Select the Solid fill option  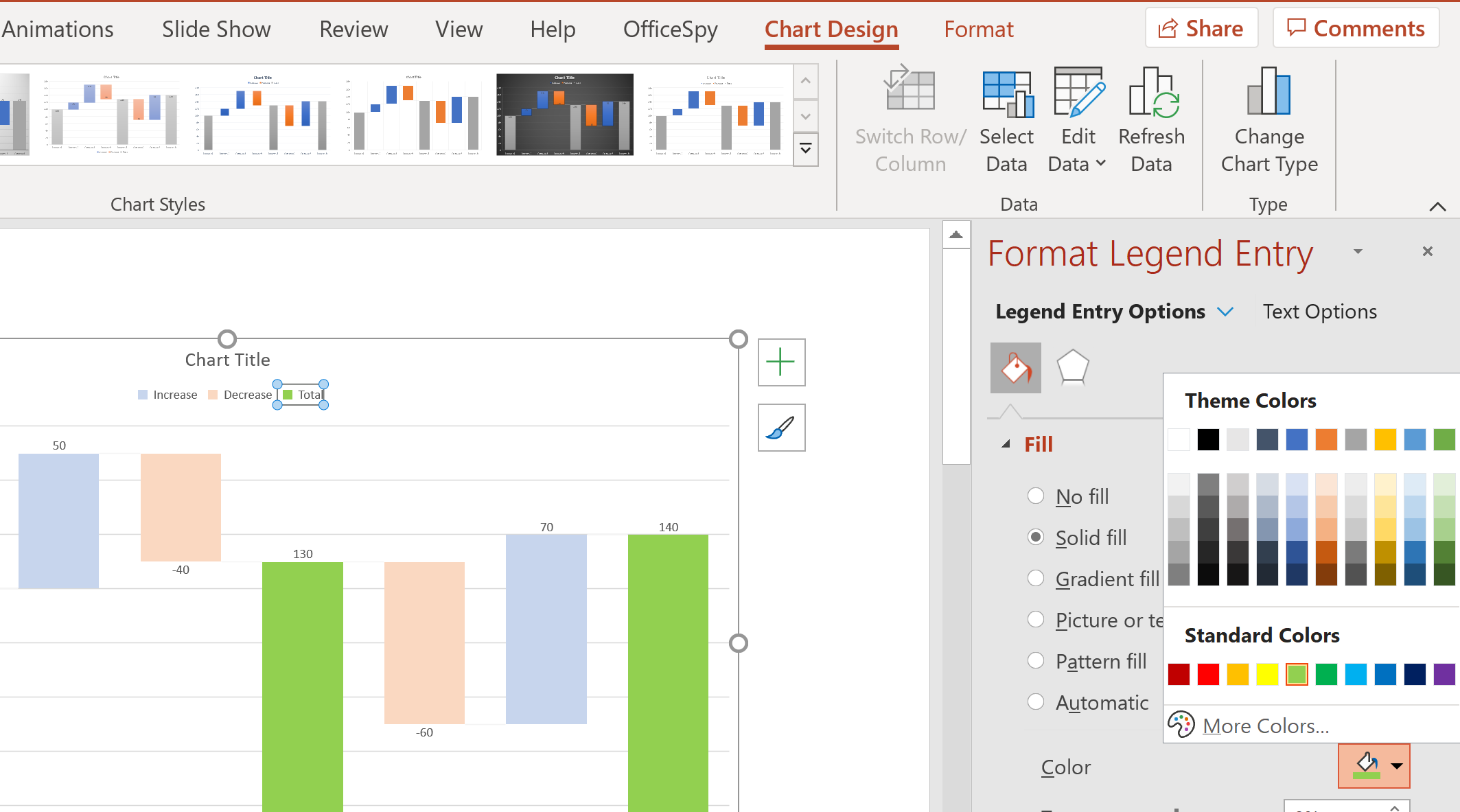(x=1036, y=537)
